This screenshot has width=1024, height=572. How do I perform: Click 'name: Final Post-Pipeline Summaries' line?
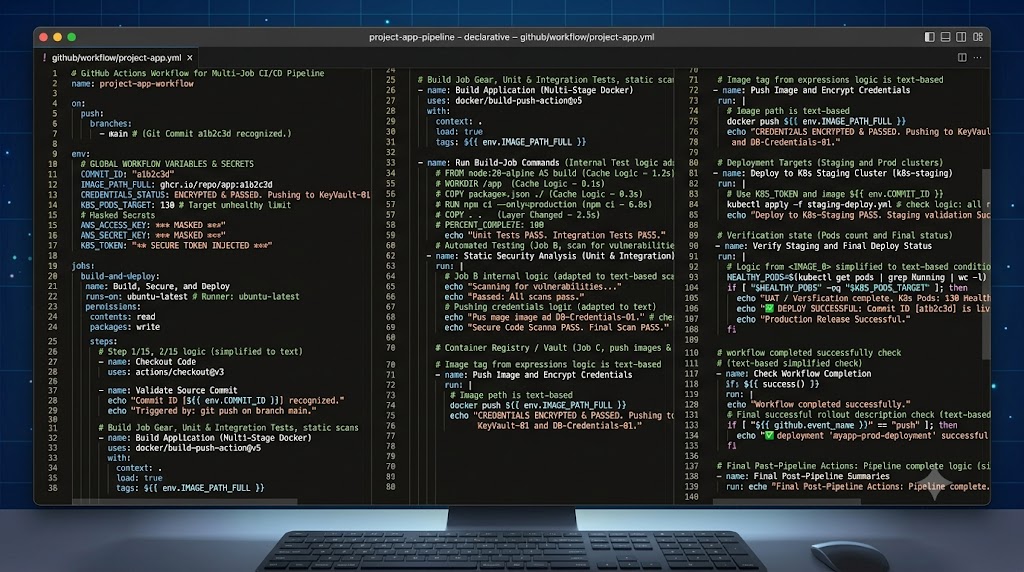click(x=803, y=476)
